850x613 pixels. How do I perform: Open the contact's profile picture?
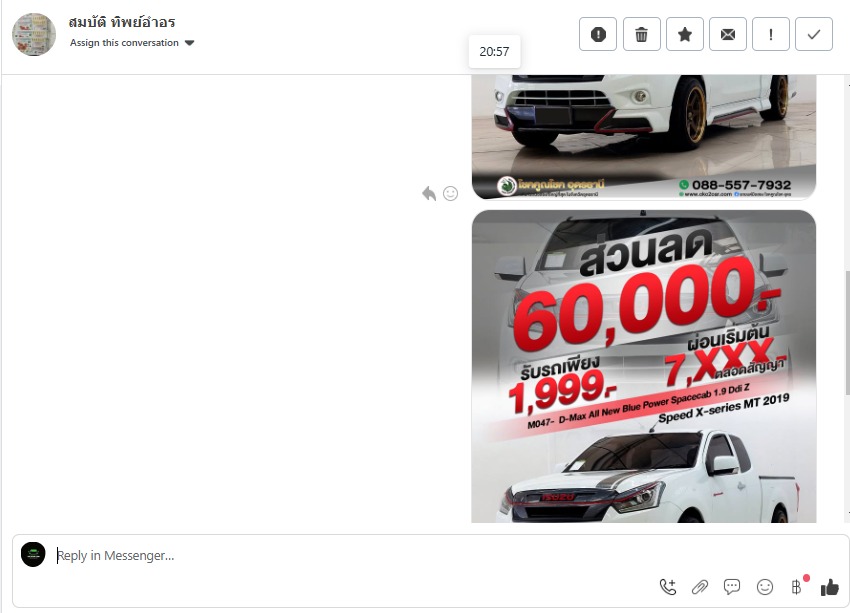click(34, 35)
